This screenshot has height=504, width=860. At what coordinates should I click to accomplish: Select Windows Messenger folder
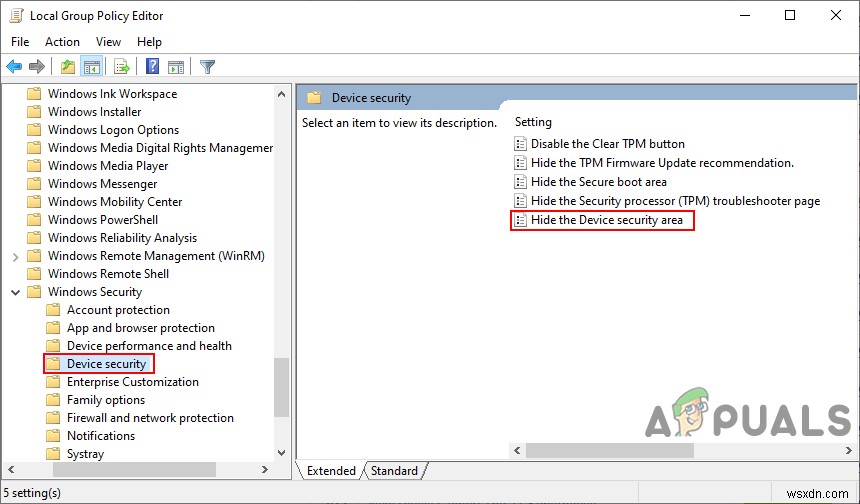coord(103,184)
